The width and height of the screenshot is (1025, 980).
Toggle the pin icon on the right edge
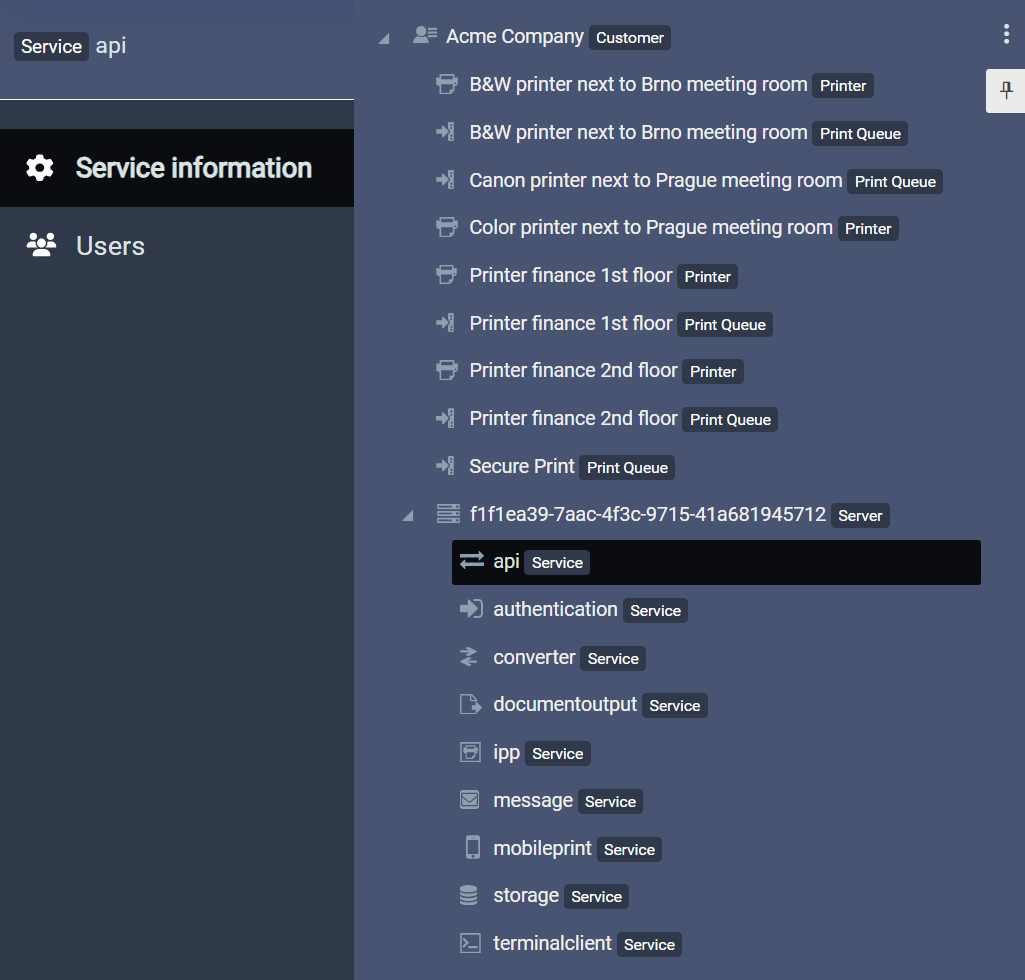[1007, 90]
